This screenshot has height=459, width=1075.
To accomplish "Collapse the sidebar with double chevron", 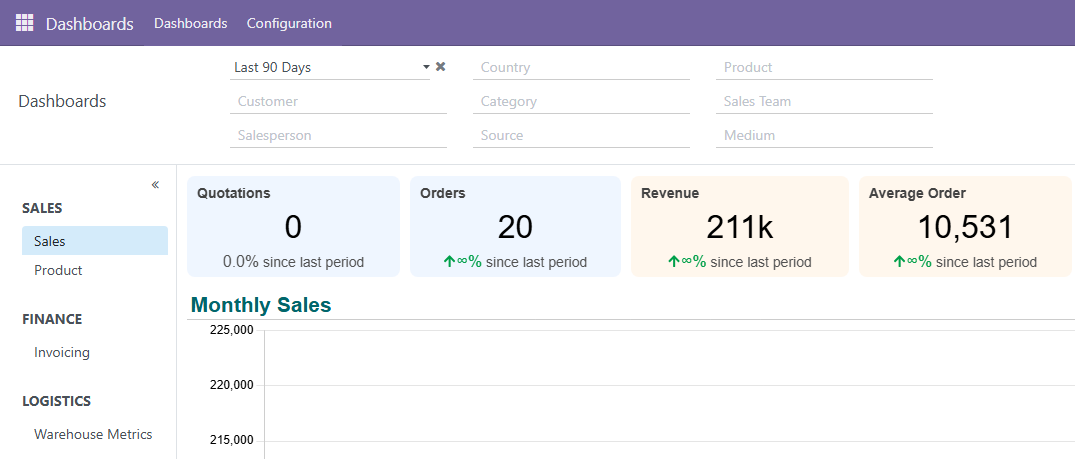I will click(156, 185).
